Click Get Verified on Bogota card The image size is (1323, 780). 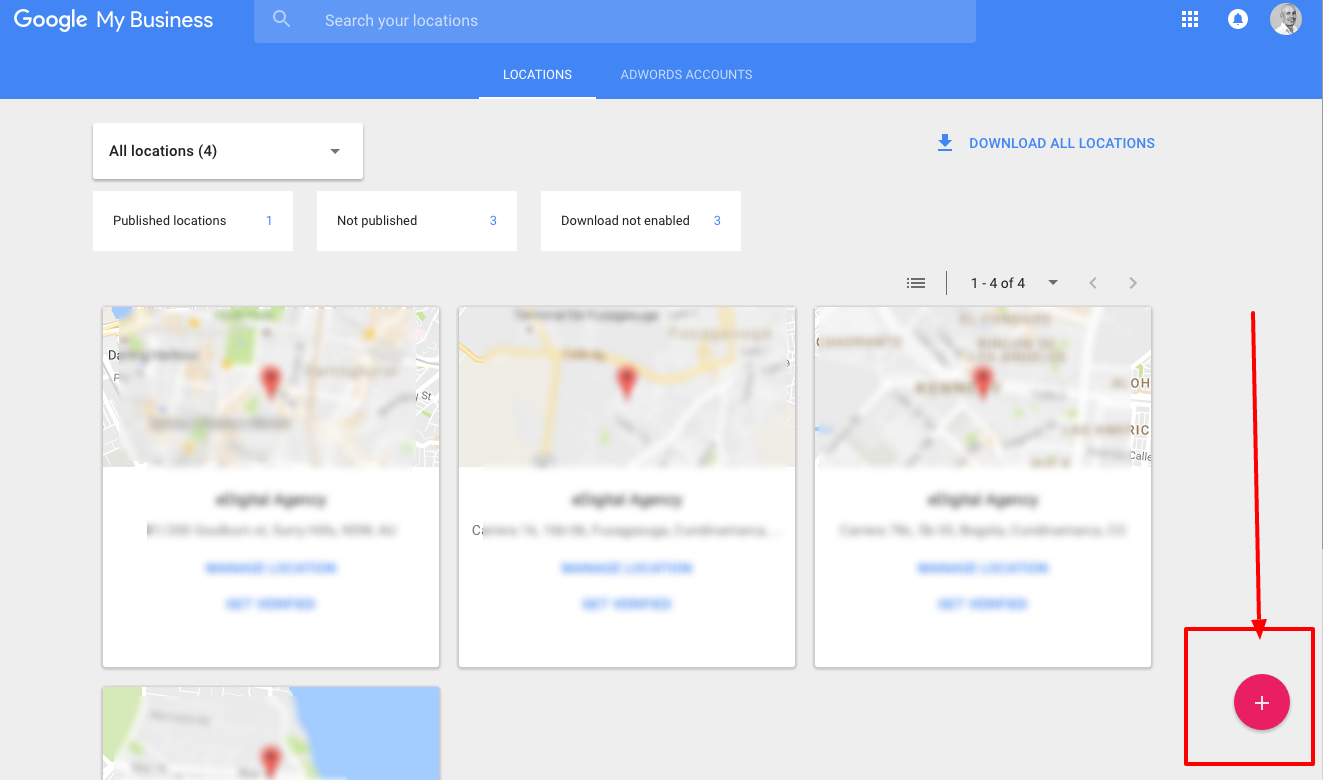983,604
